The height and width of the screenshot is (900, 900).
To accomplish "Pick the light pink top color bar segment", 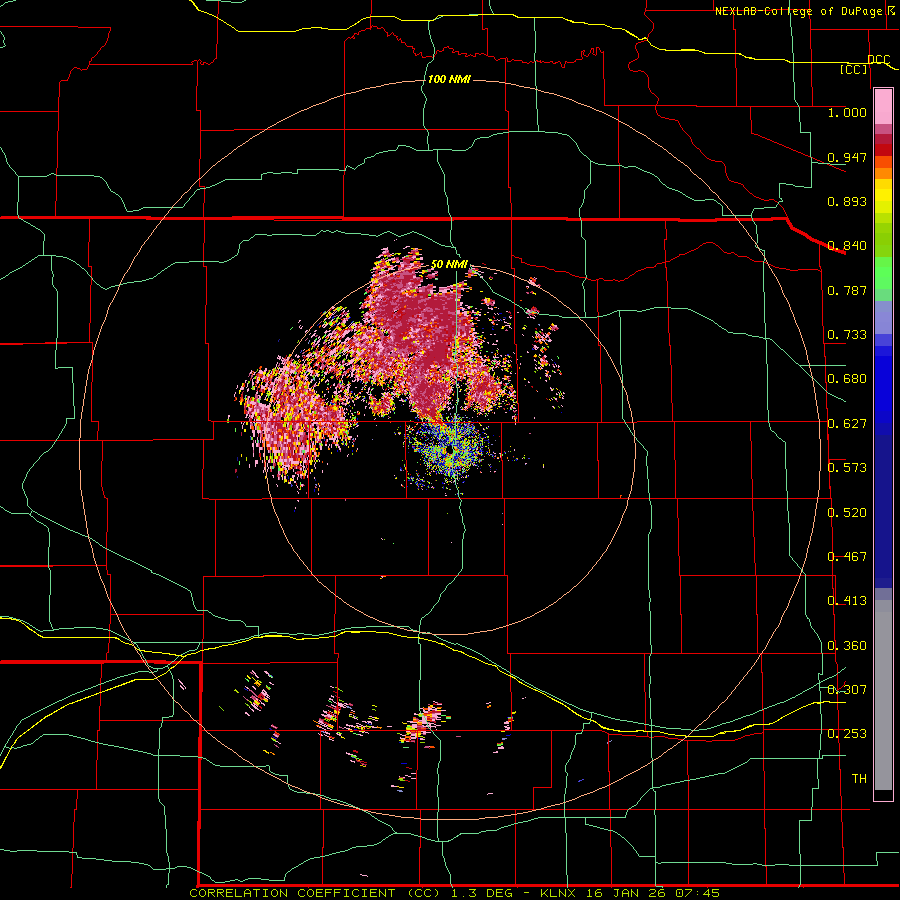I will click(883, 106).
